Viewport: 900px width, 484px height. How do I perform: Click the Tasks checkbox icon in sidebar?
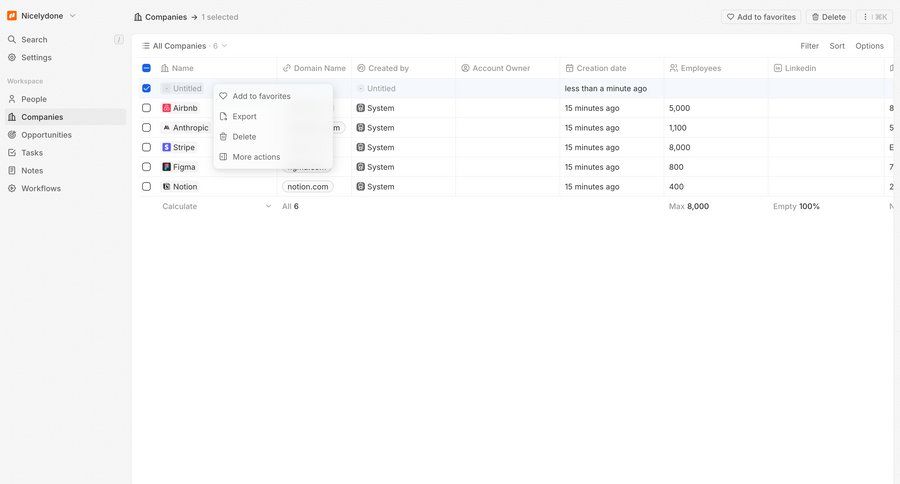11,153
